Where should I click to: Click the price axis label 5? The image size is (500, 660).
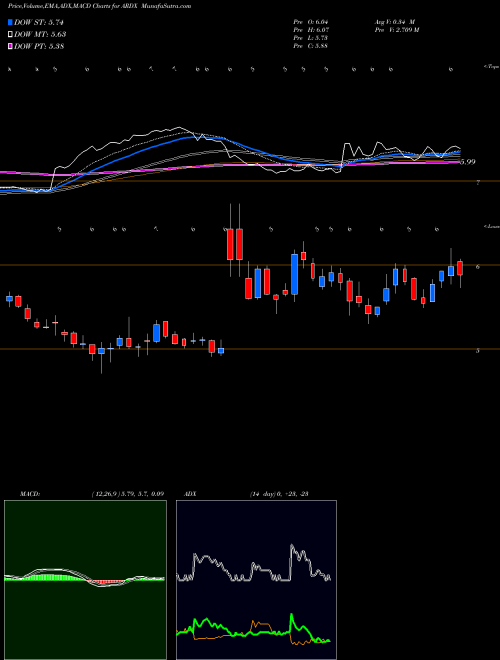(478, 351)
